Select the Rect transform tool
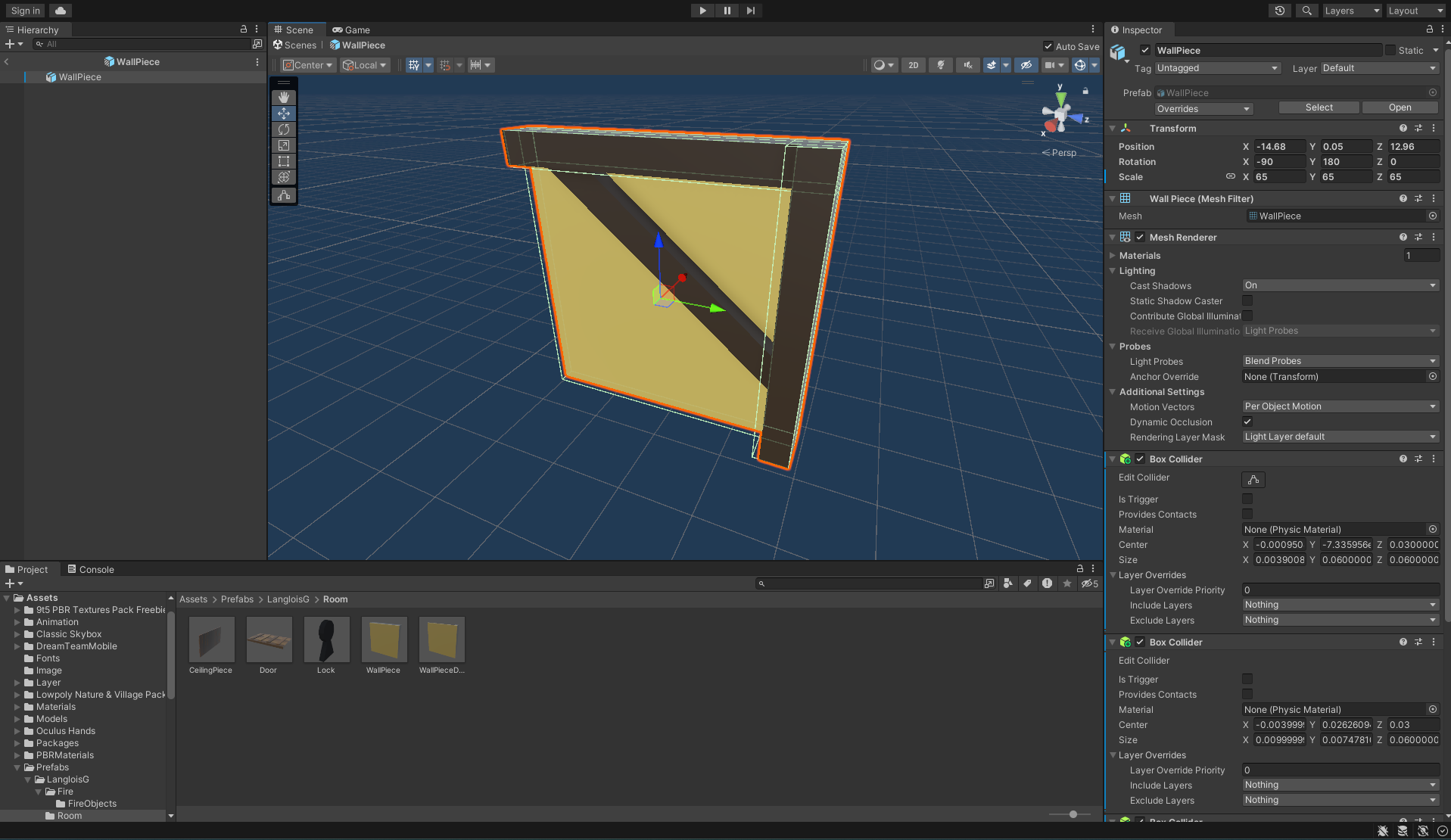This screenshot has width=1451, height=840. (x=283, y=161)
